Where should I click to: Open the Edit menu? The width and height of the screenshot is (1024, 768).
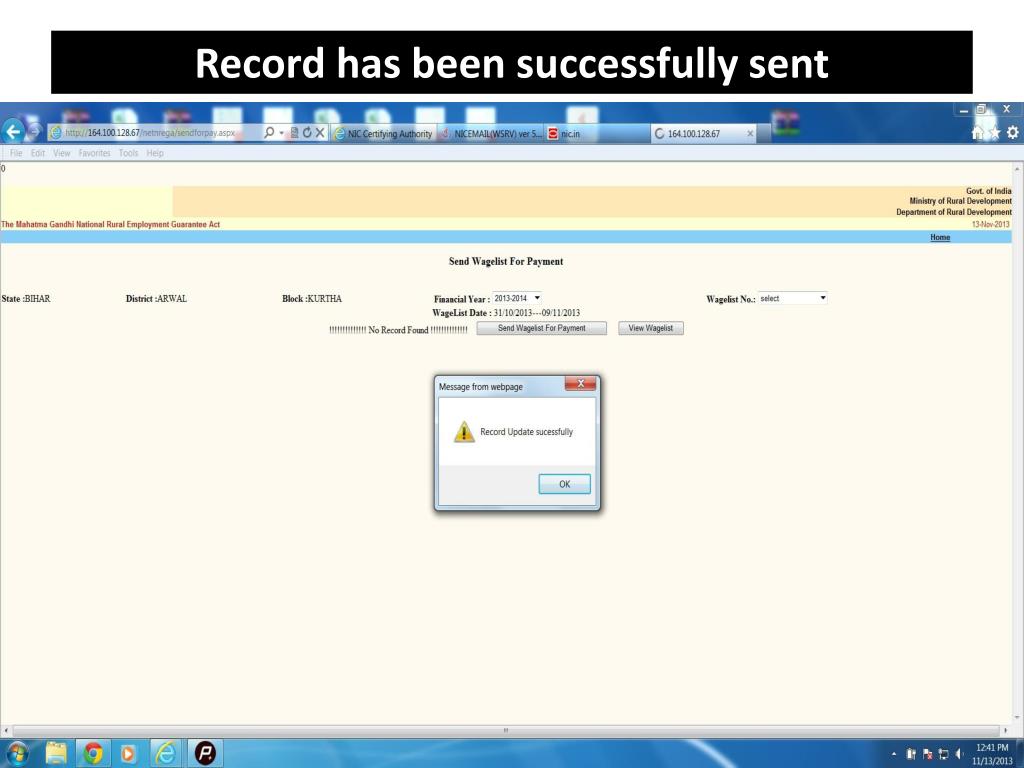[x=38, y=153]
